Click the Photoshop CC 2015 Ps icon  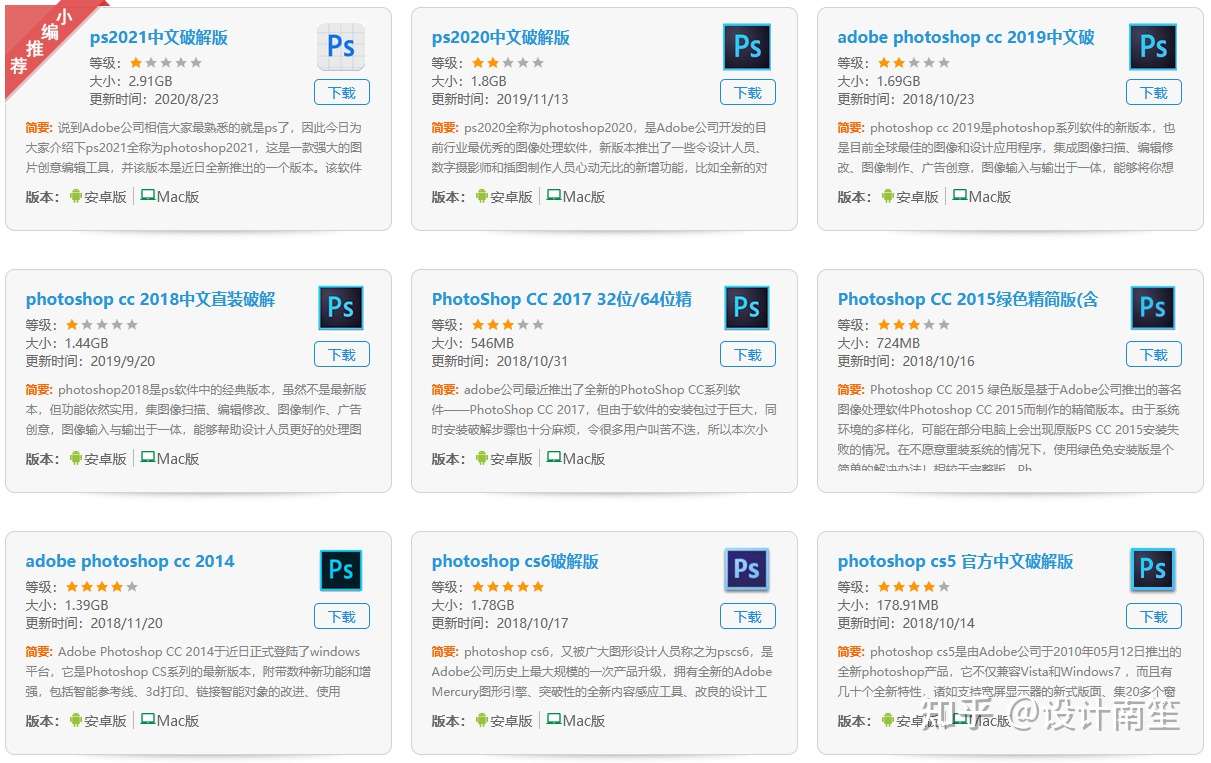1153,308
